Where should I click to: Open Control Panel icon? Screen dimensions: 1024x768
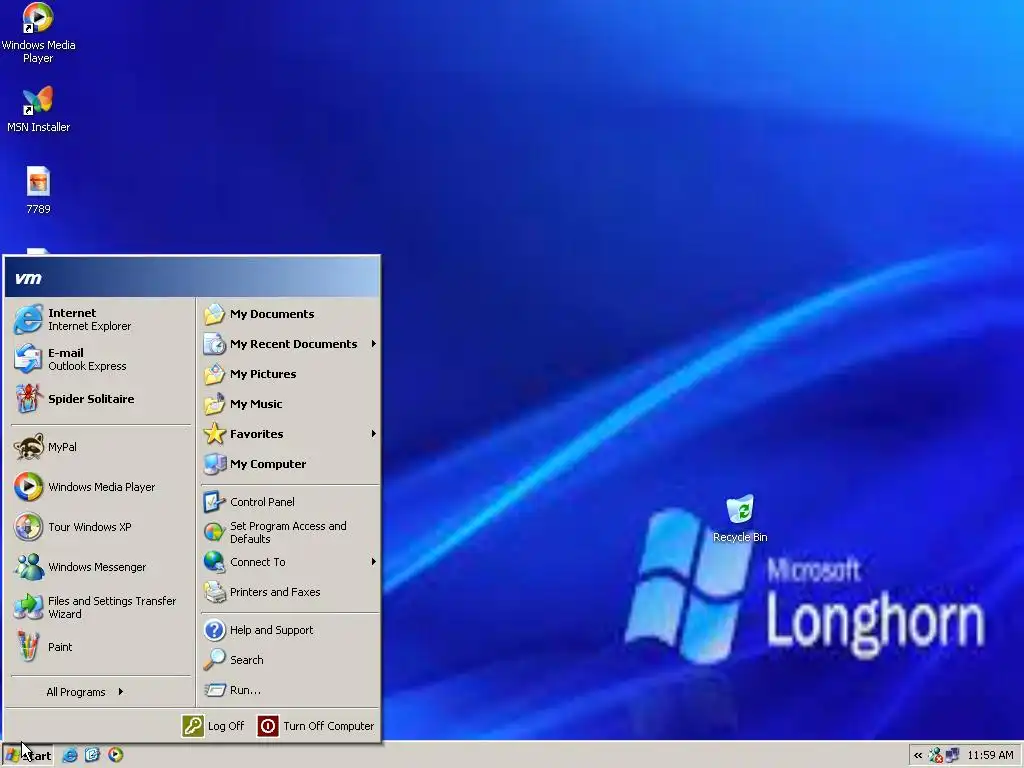click(214, 502)
